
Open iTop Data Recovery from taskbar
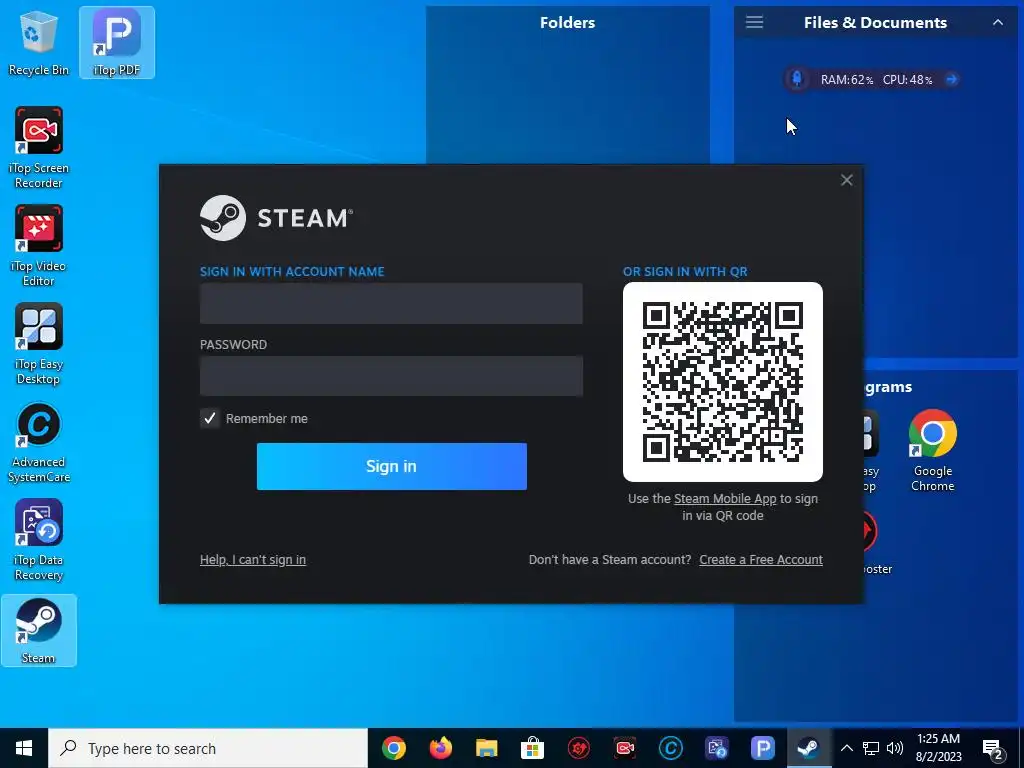click(x=717, y=748)
